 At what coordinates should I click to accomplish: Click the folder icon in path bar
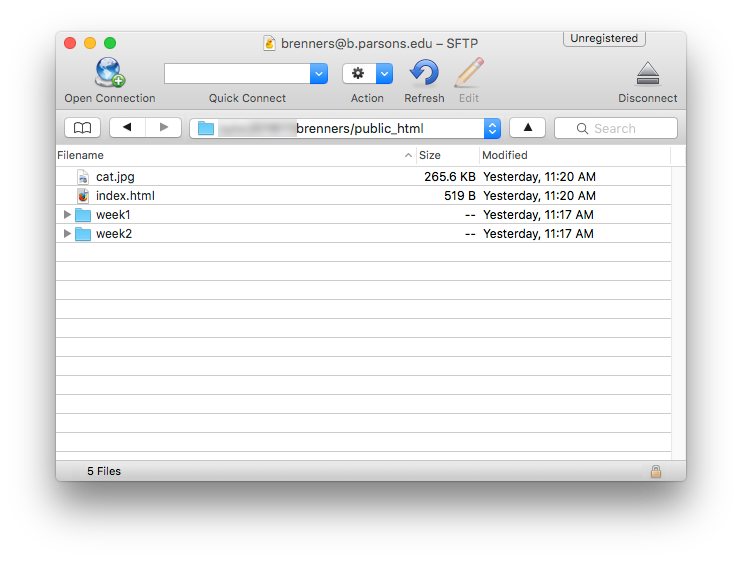click(x=206, y=128)
